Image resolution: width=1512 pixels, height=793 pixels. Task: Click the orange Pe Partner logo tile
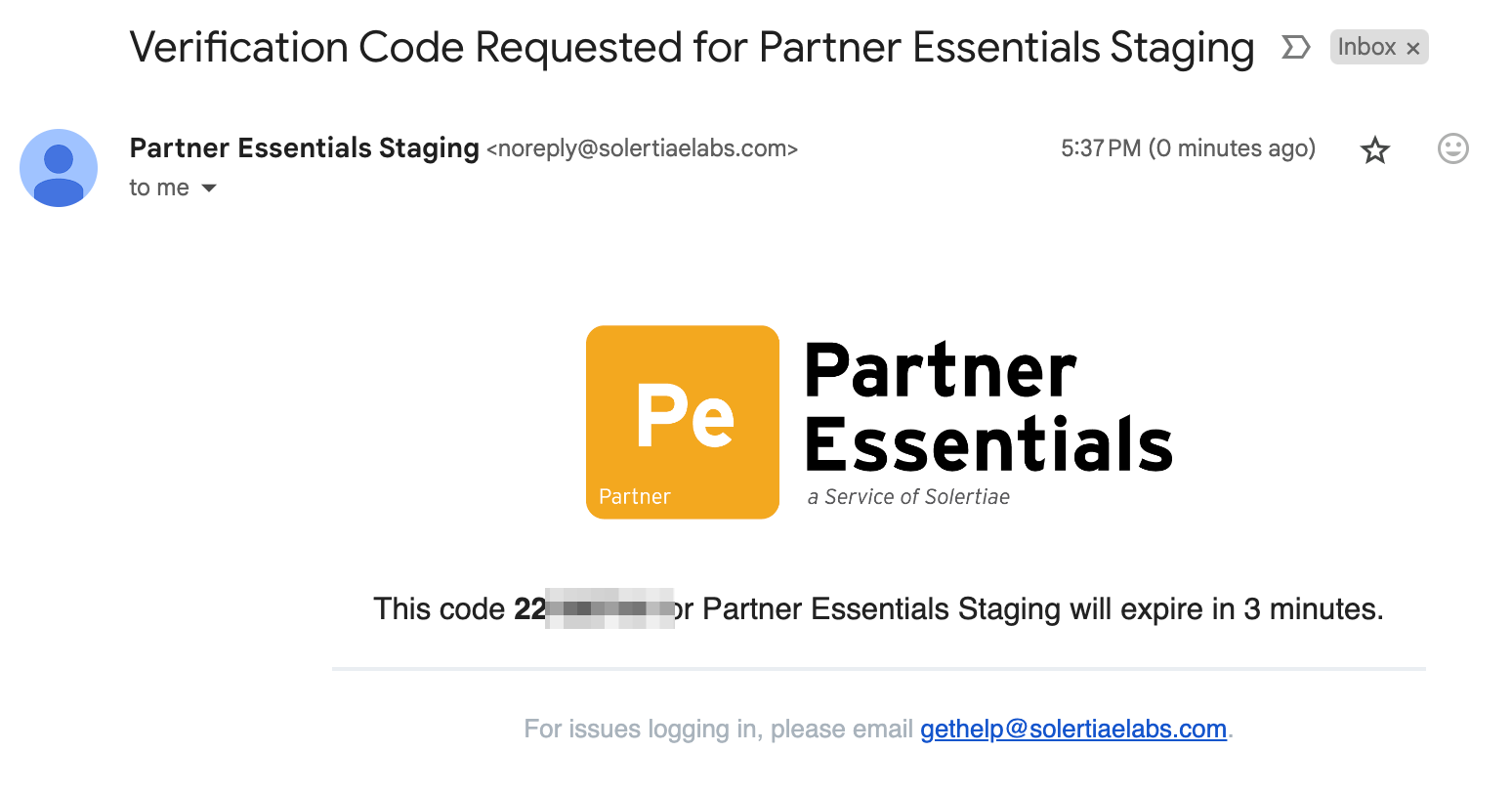click(x=683, y=422)
